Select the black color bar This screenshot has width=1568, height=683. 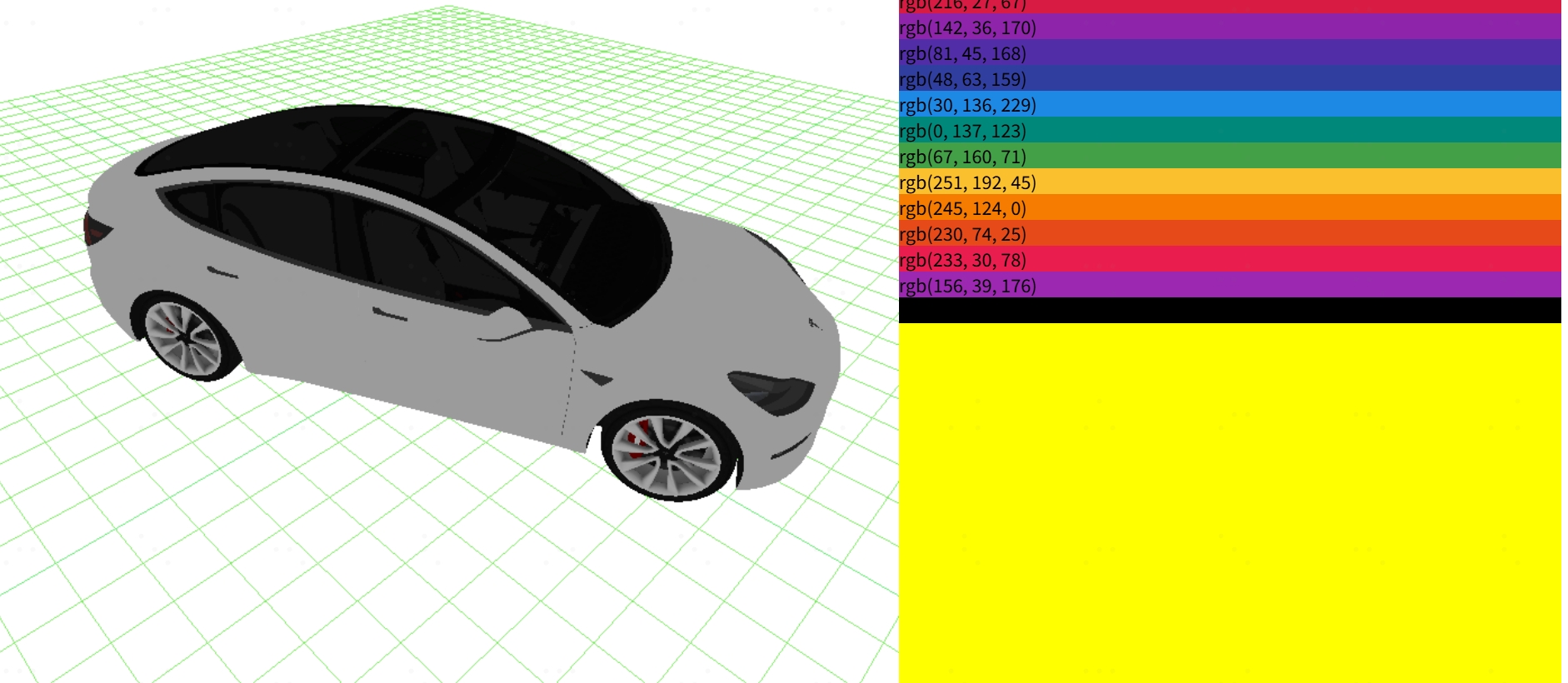coord(1230,310)
